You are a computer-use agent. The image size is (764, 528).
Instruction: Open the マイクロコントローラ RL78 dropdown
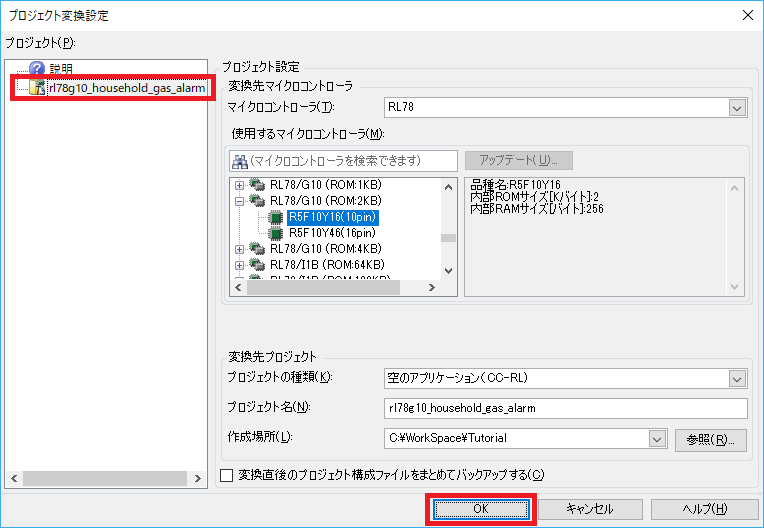737,108
